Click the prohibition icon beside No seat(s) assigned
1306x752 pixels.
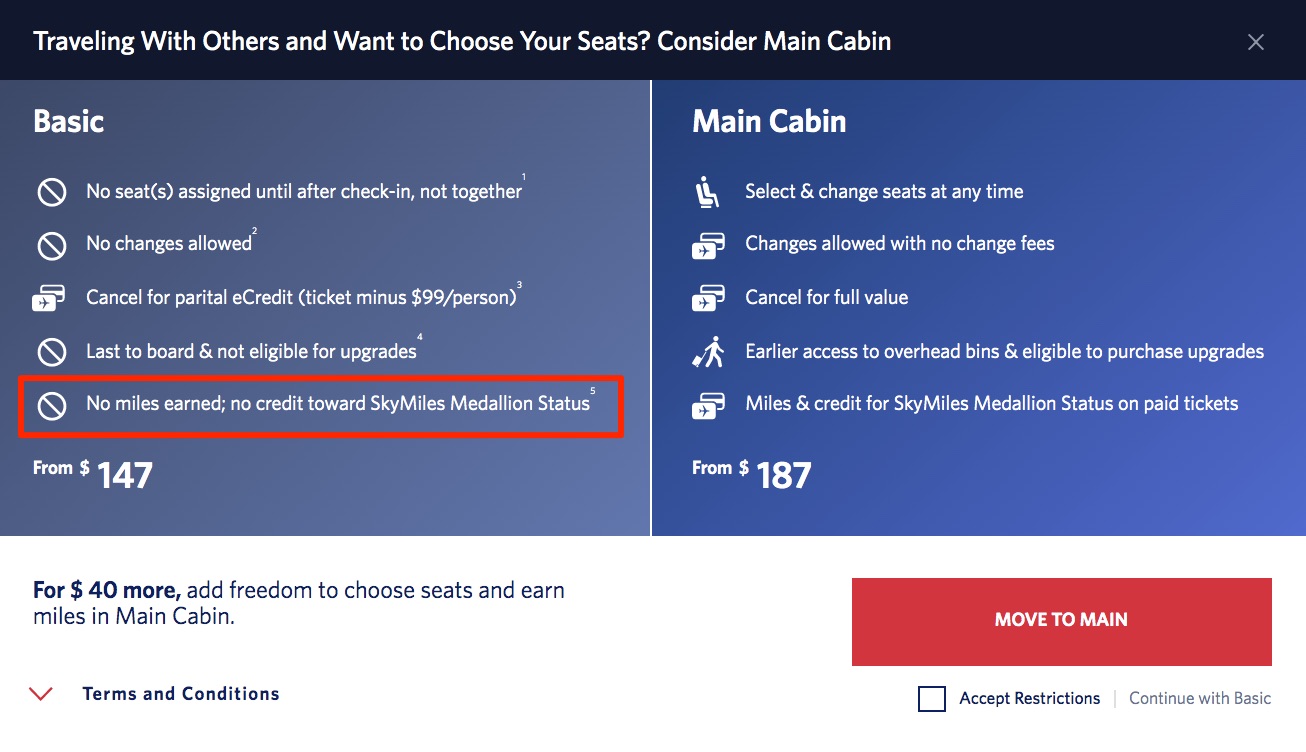coord(52,192)
